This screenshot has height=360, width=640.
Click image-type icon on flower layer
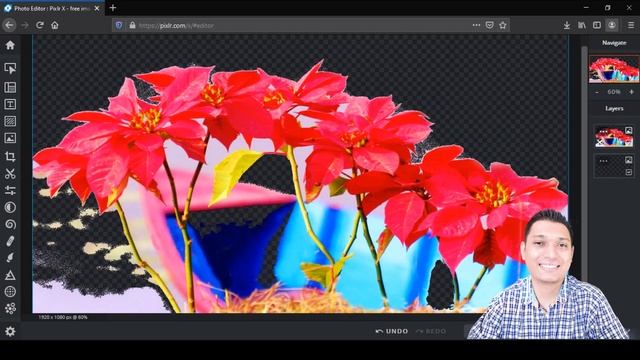pyautogui.click(x=629, y=131)
